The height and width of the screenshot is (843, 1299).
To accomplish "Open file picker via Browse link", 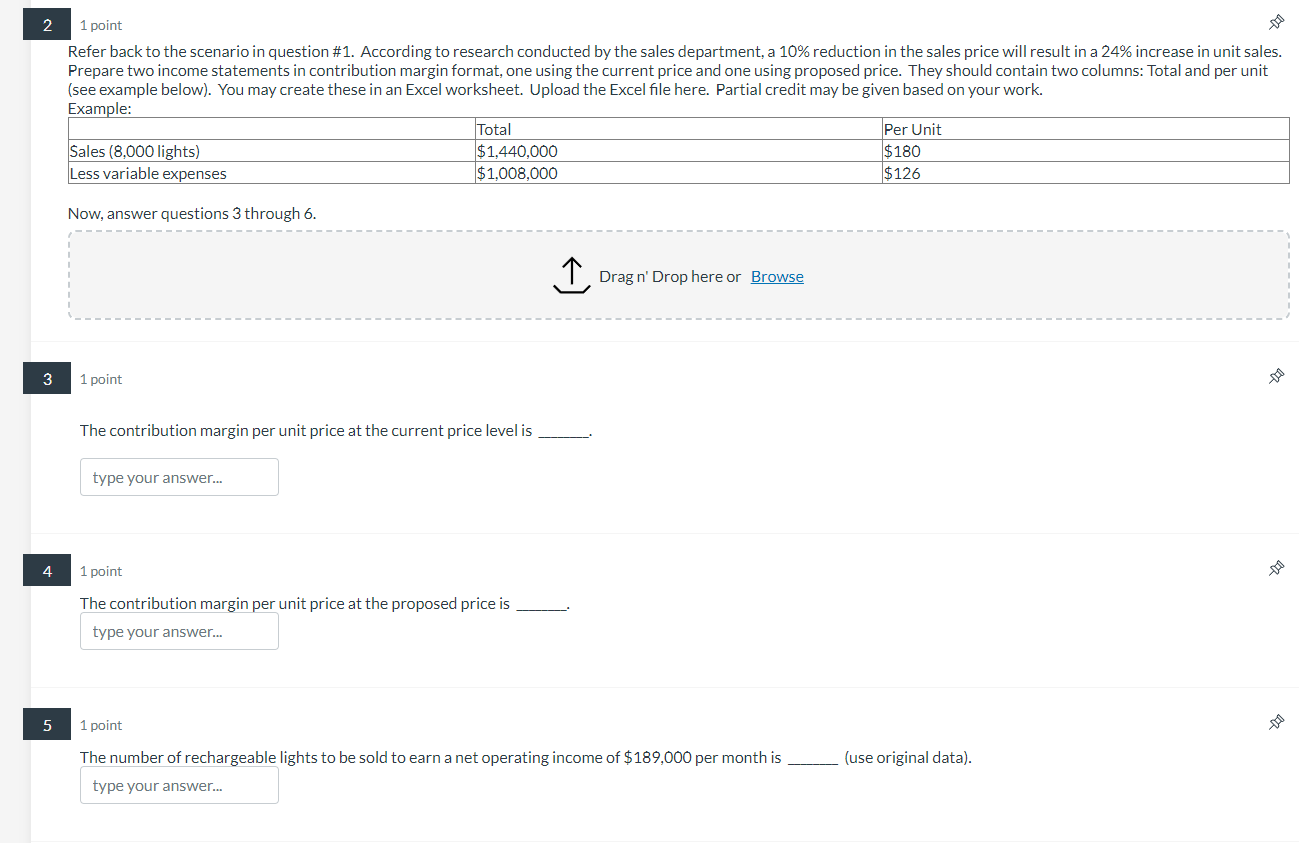I will tap(777, 277).
